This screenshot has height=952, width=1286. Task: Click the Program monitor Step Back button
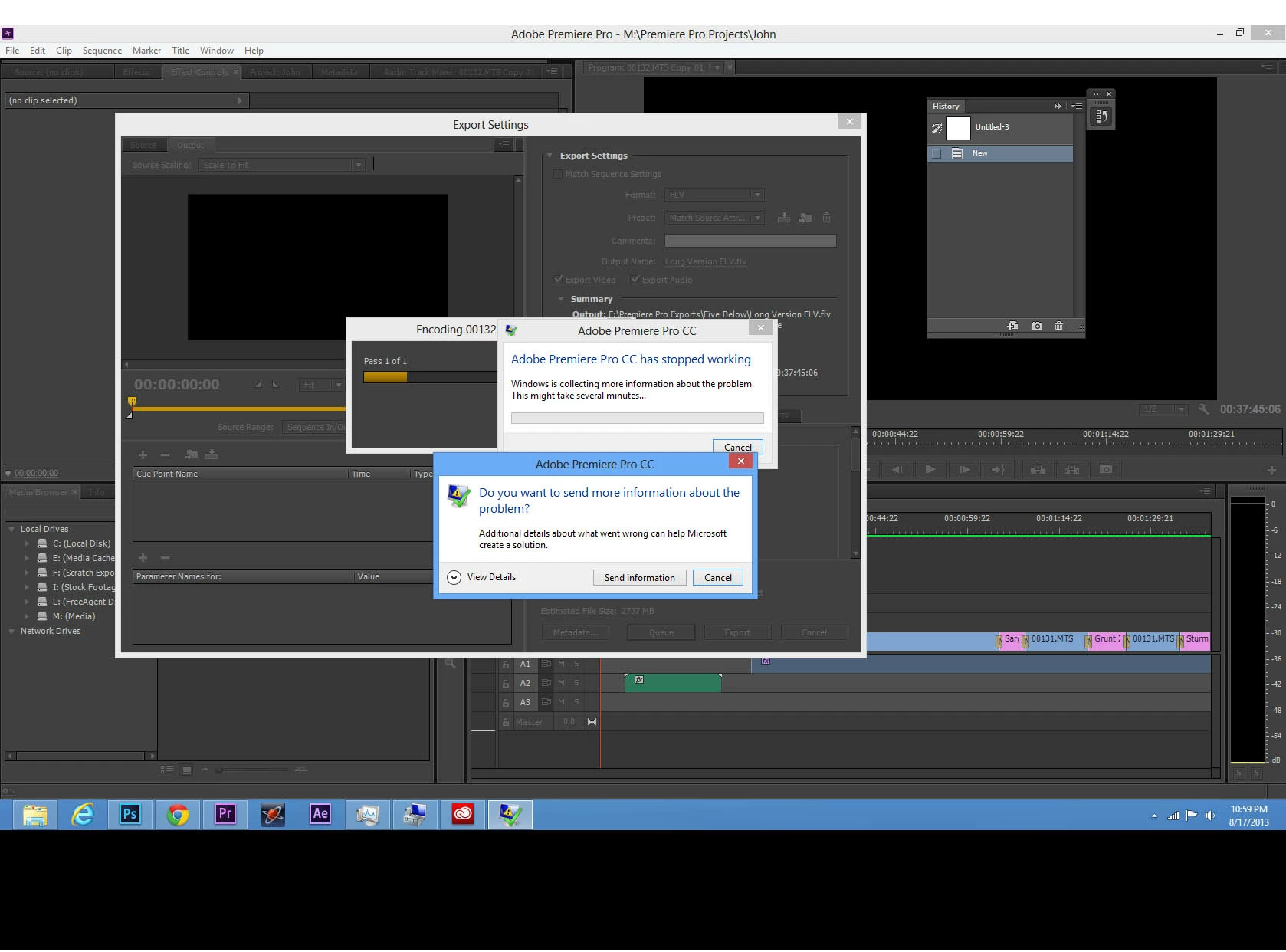click(x=897, y=469)
